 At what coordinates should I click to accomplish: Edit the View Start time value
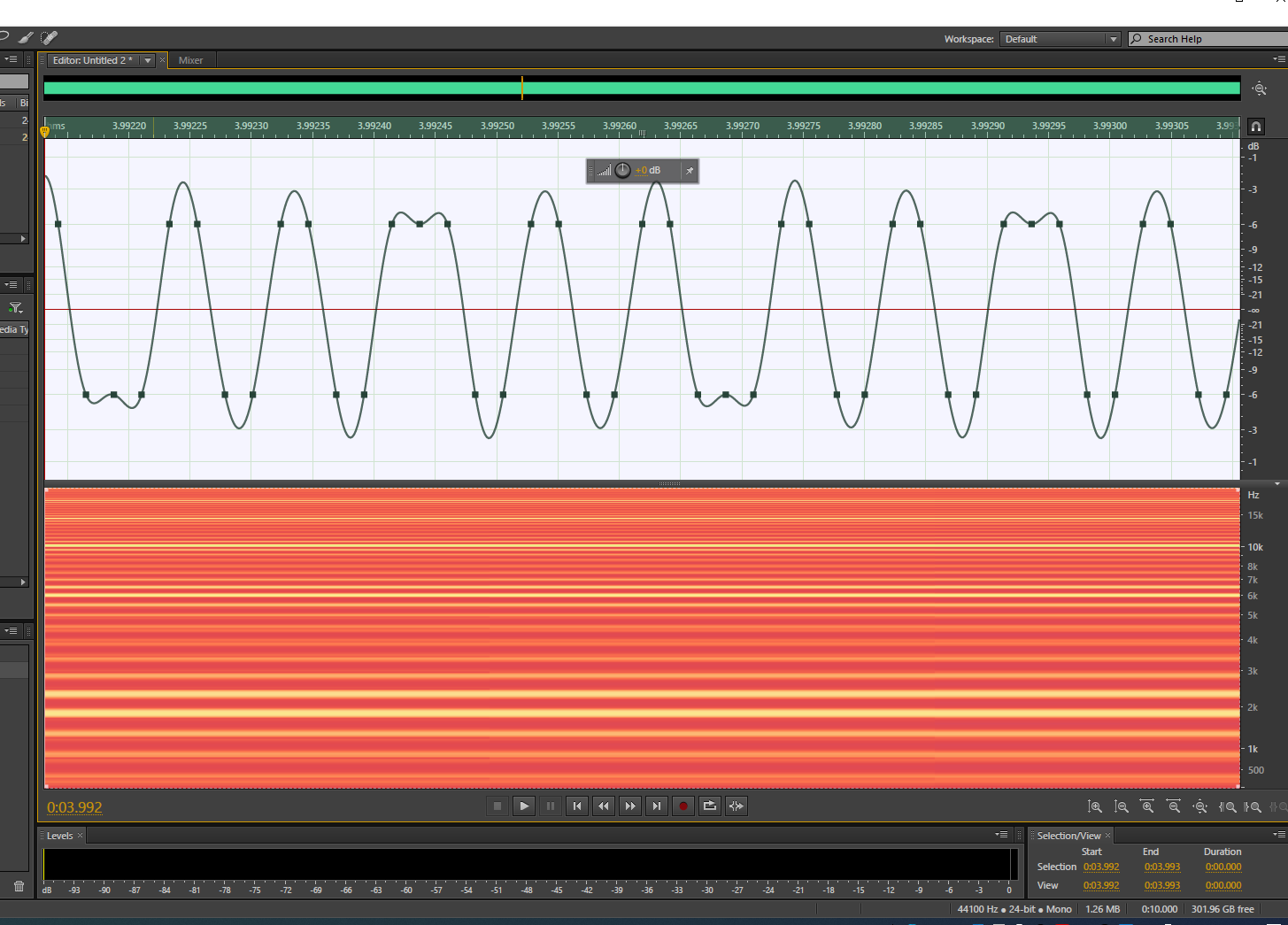1101,885
